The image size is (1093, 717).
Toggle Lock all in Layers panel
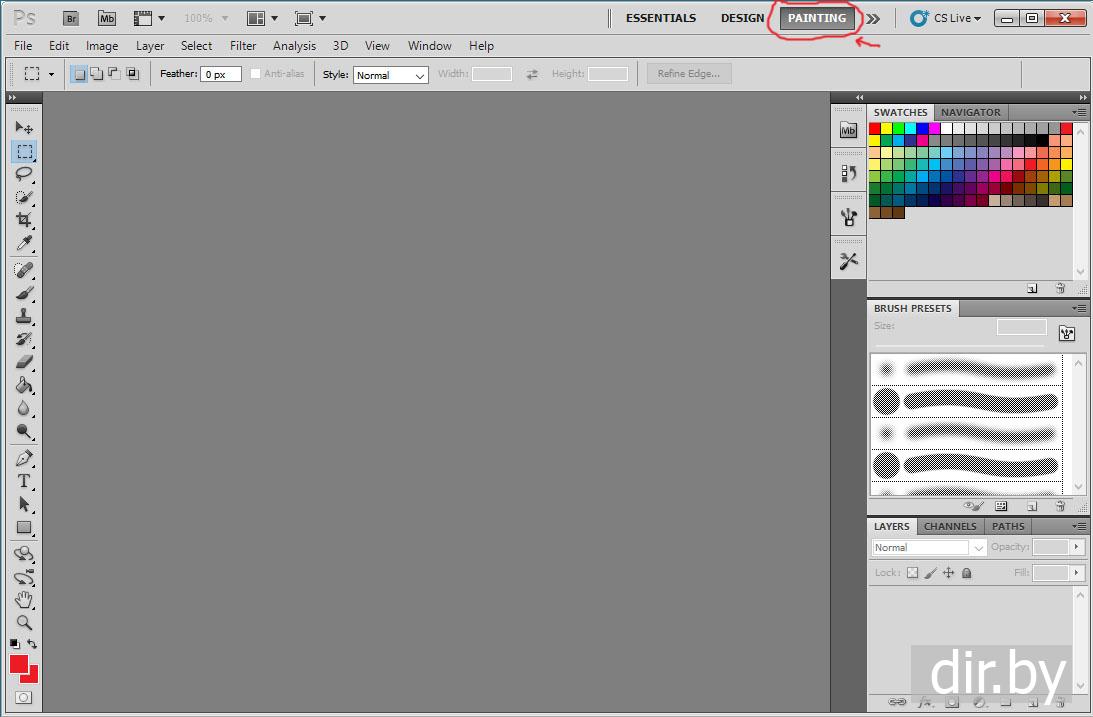(967, 573)
